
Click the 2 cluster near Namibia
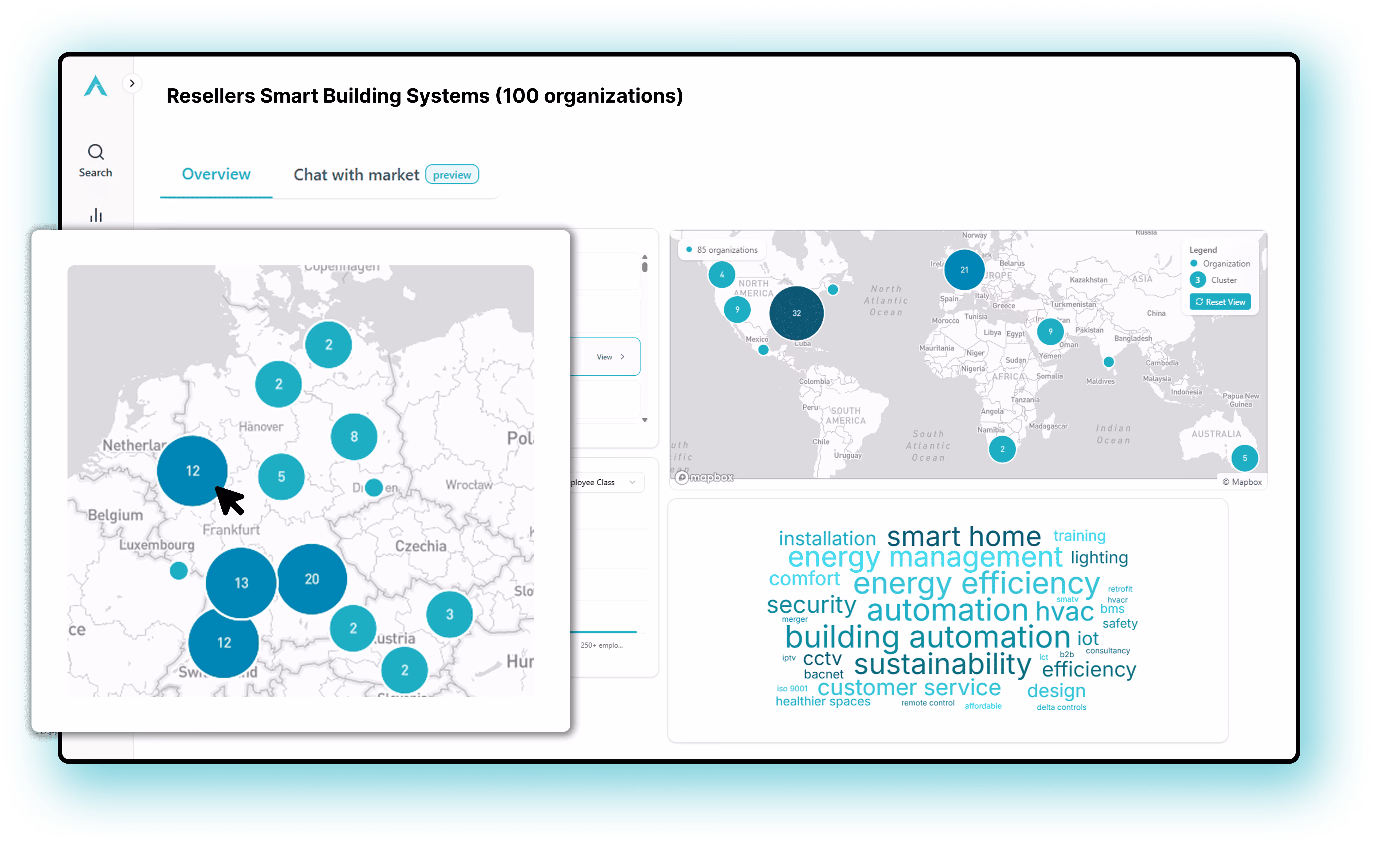1002,449
